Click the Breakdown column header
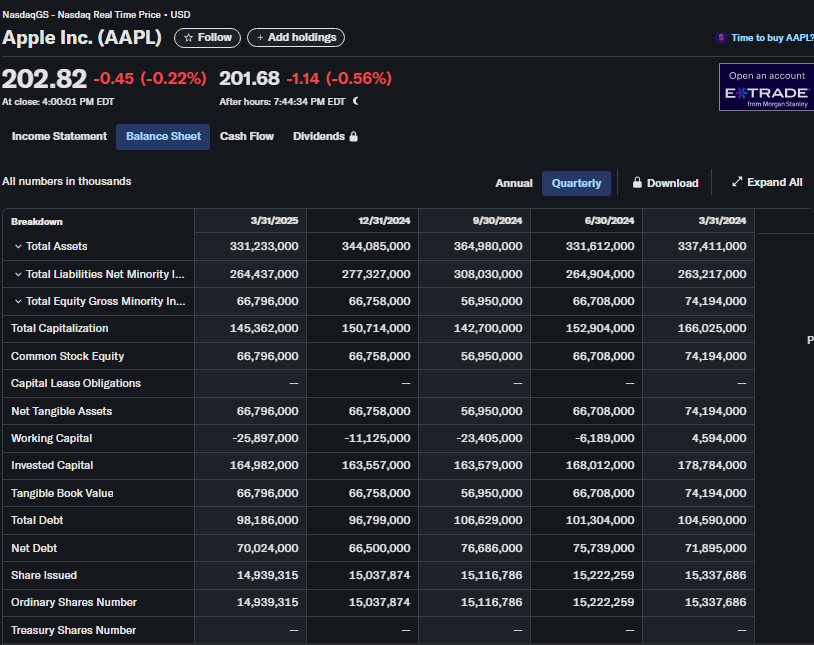 click(x=37, y=222)
